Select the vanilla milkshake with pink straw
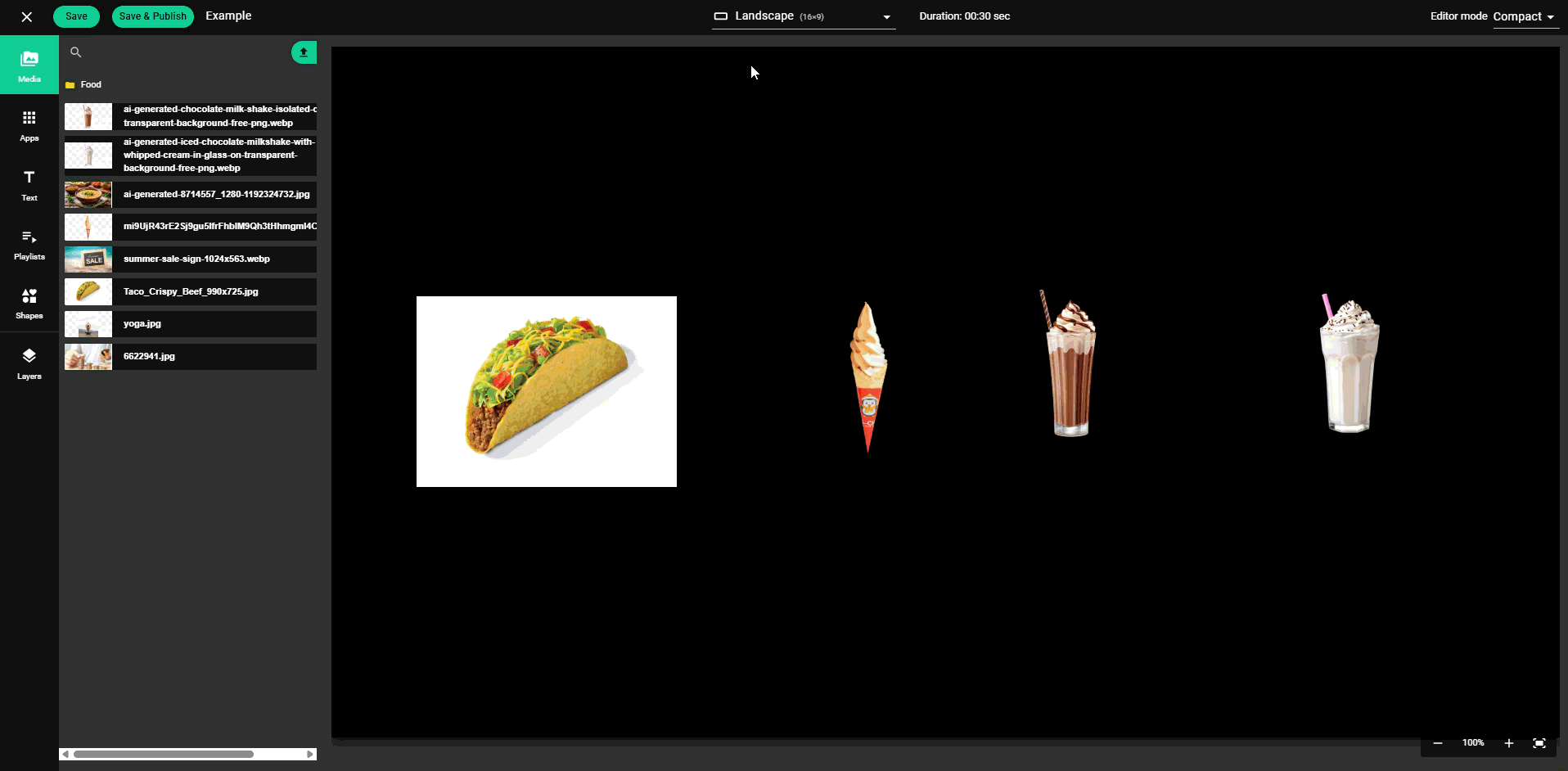This screenshot has height=771, width=1568. pos(1349,363)
